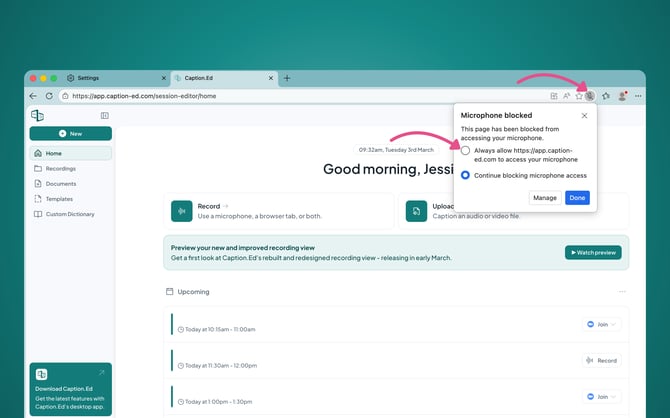The image size is (670, 418).
Task: Open the browser profile avatar
Action: click(622, 96)
